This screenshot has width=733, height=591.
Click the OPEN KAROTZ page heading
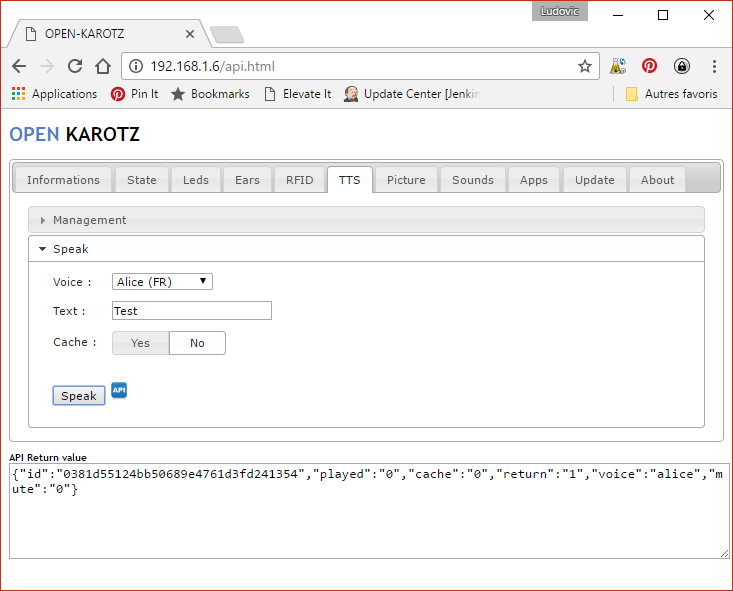tap(74, 135)
